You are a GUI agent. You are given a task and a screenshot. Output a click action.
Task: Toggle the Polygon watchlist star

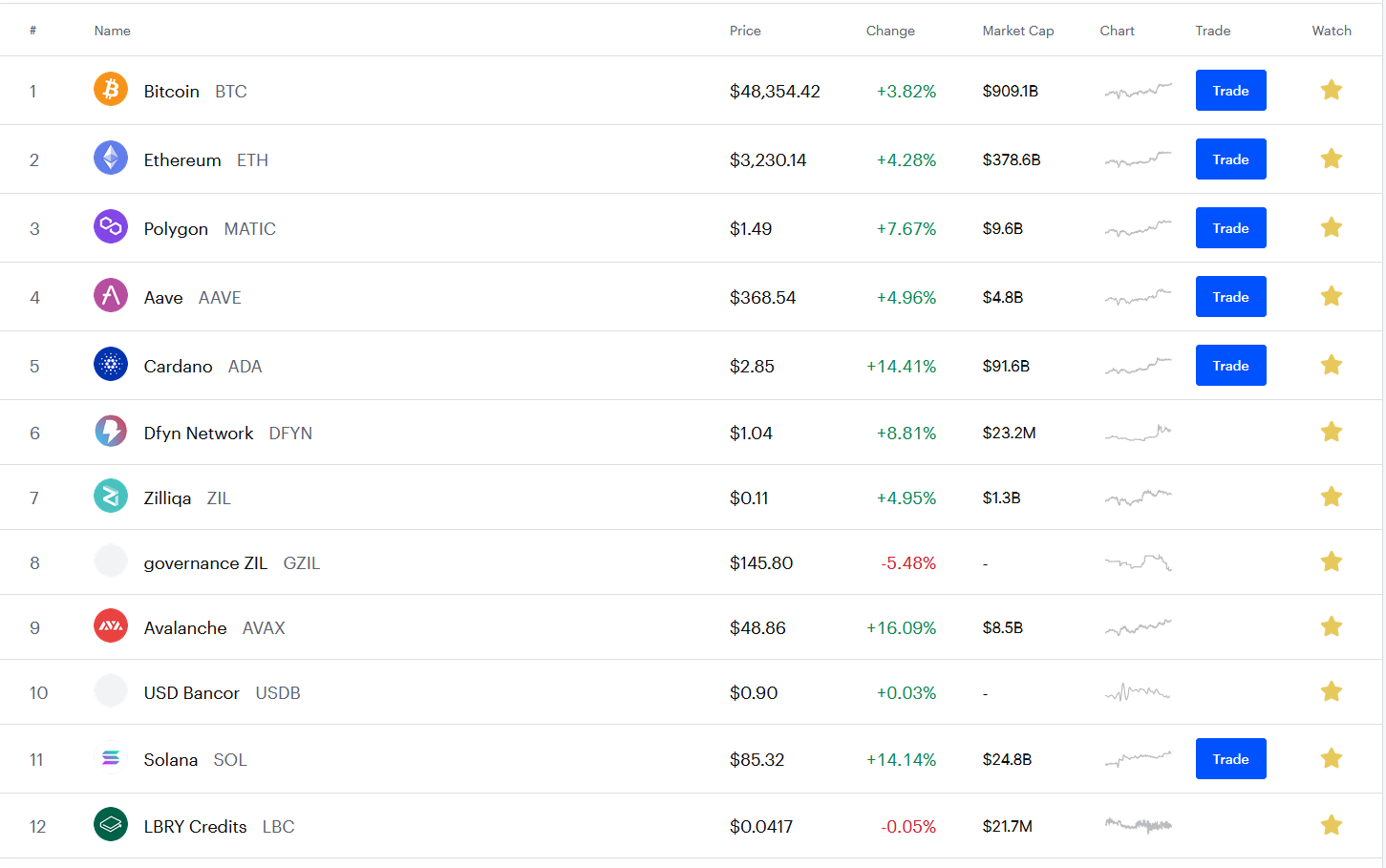coord(1332,227)
